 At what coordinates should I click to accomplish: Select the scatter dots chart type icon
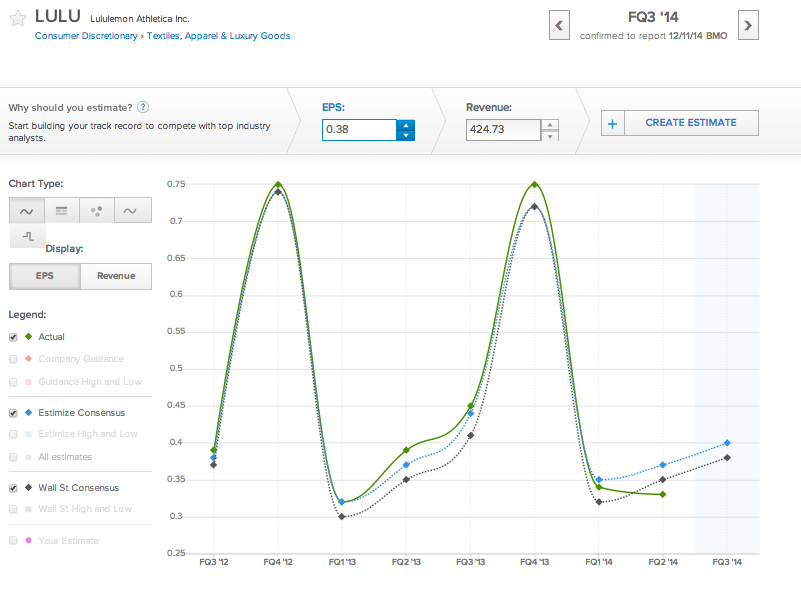pos(97,210)
